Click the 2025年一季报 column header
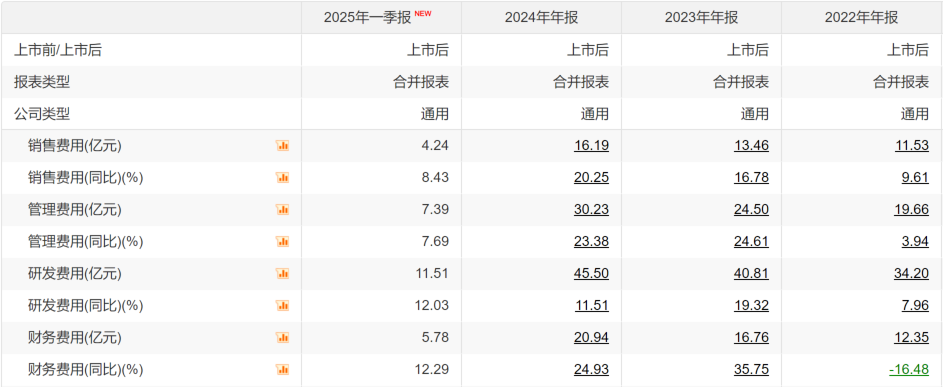The width and height of the screenshot is (943, 387). tap(367, 17)
